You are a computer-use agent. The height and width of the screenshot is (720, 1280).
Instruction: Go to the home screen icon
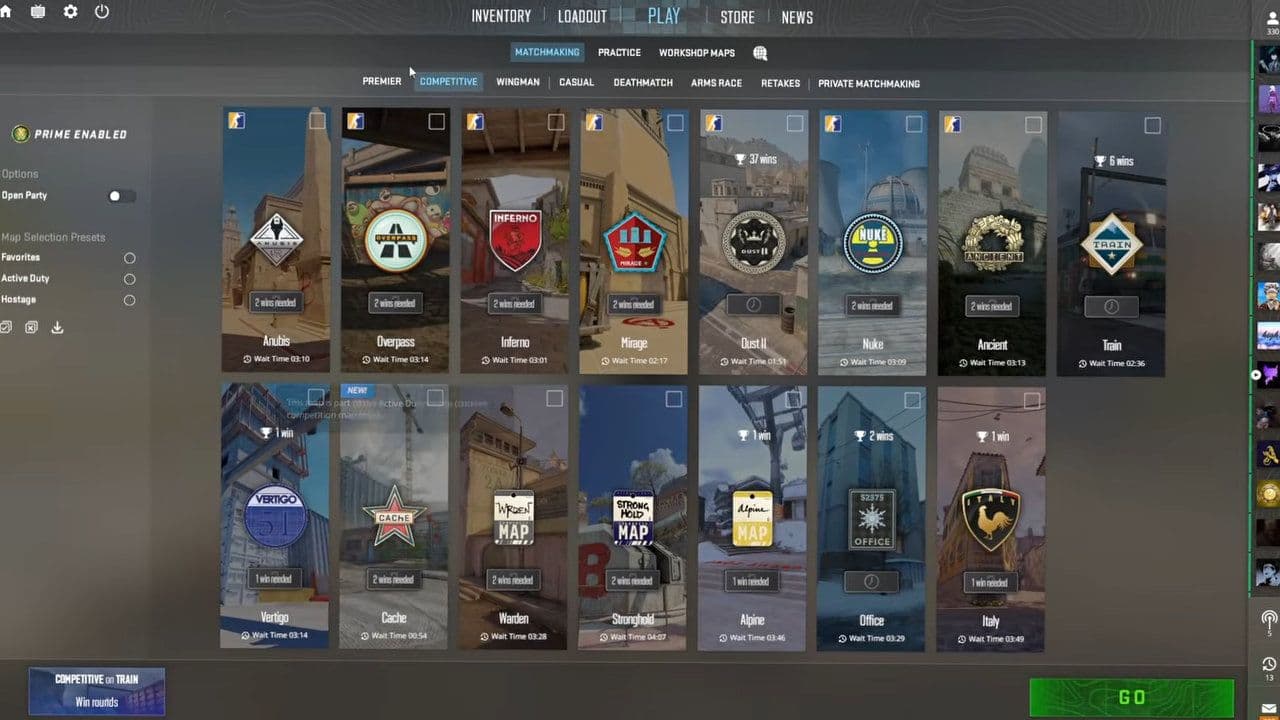pos(5,12)
